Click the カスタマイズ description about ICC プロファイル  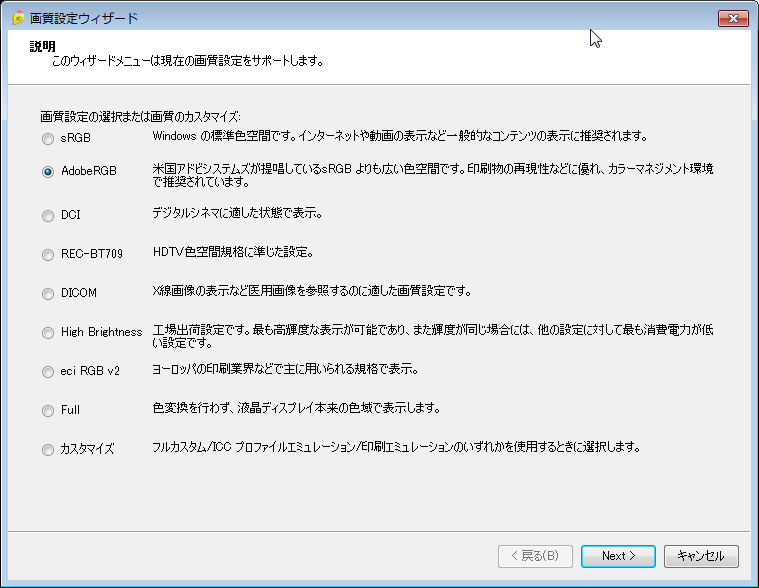(396, 447)
